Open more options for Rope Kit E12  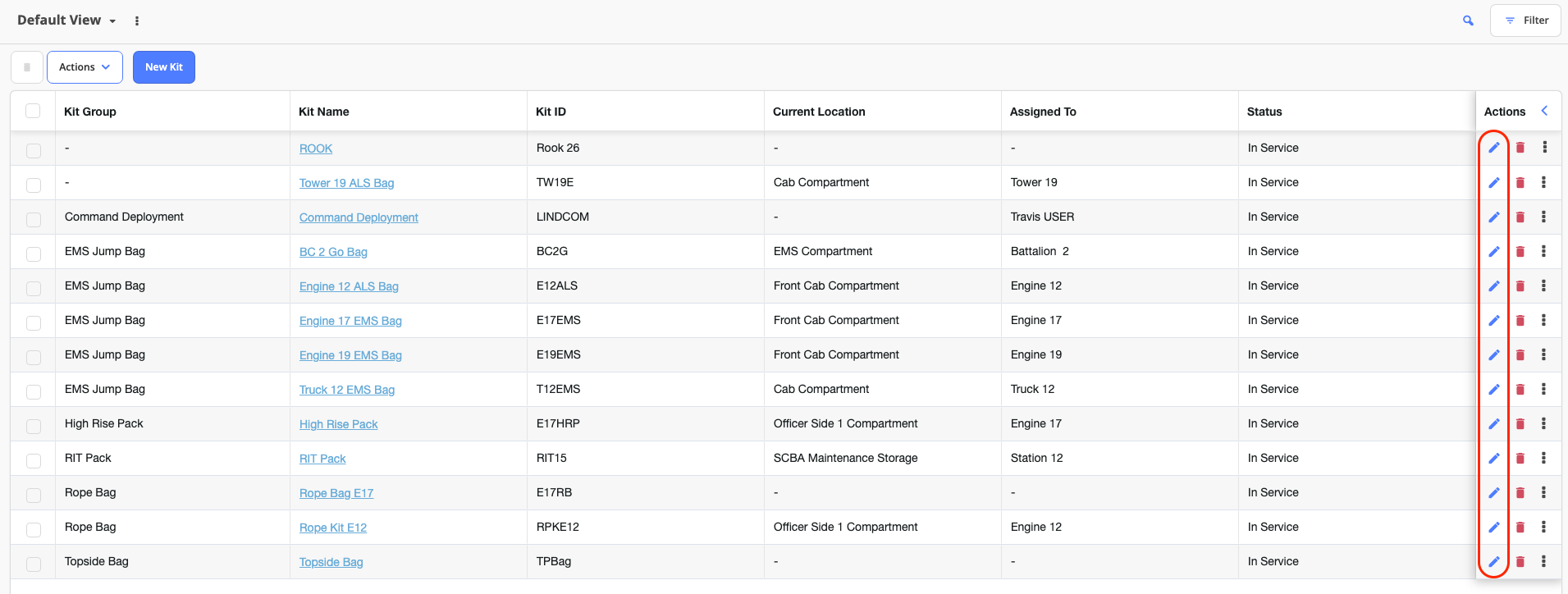[x=1543, y=527]
